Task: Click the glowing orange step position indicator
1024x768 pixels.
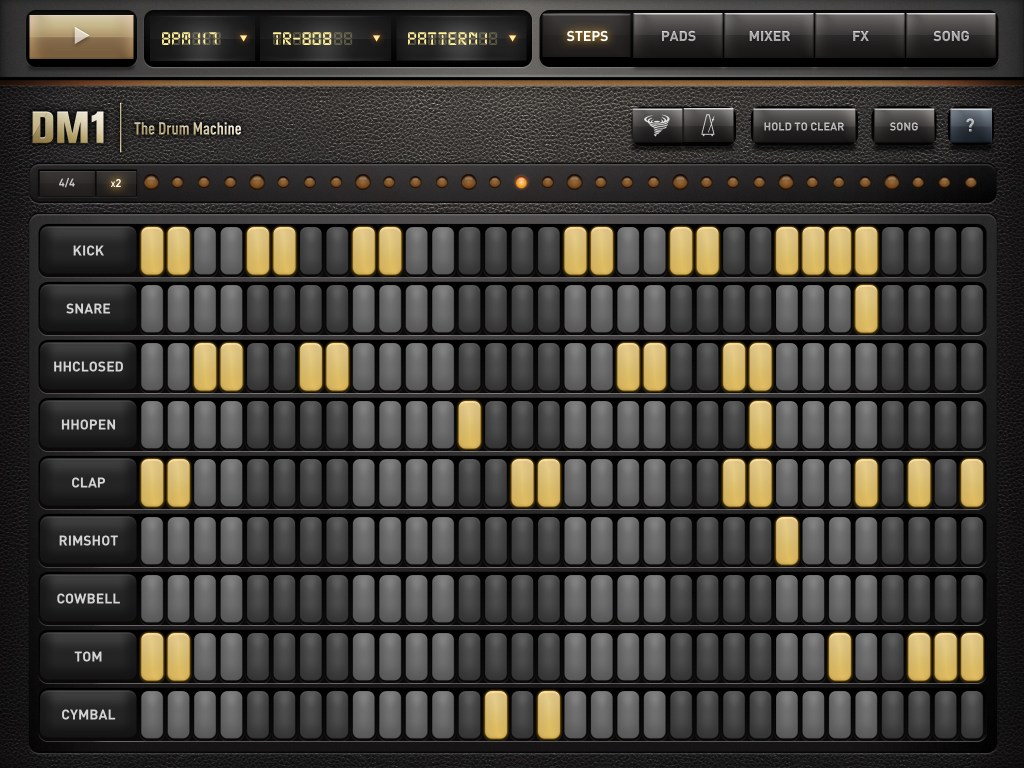Action: [521, 183]
